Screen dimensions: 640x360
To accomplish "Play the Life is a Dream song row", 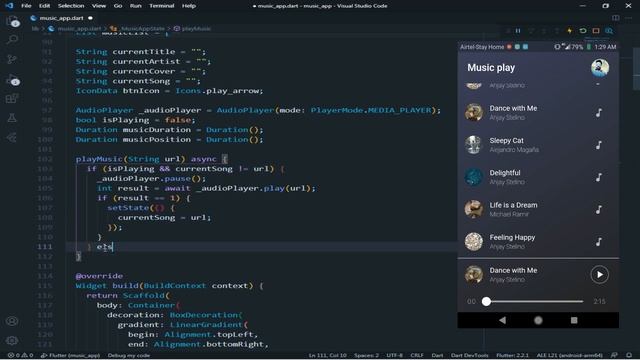I will pyautogui.click(x=538, y=209).
